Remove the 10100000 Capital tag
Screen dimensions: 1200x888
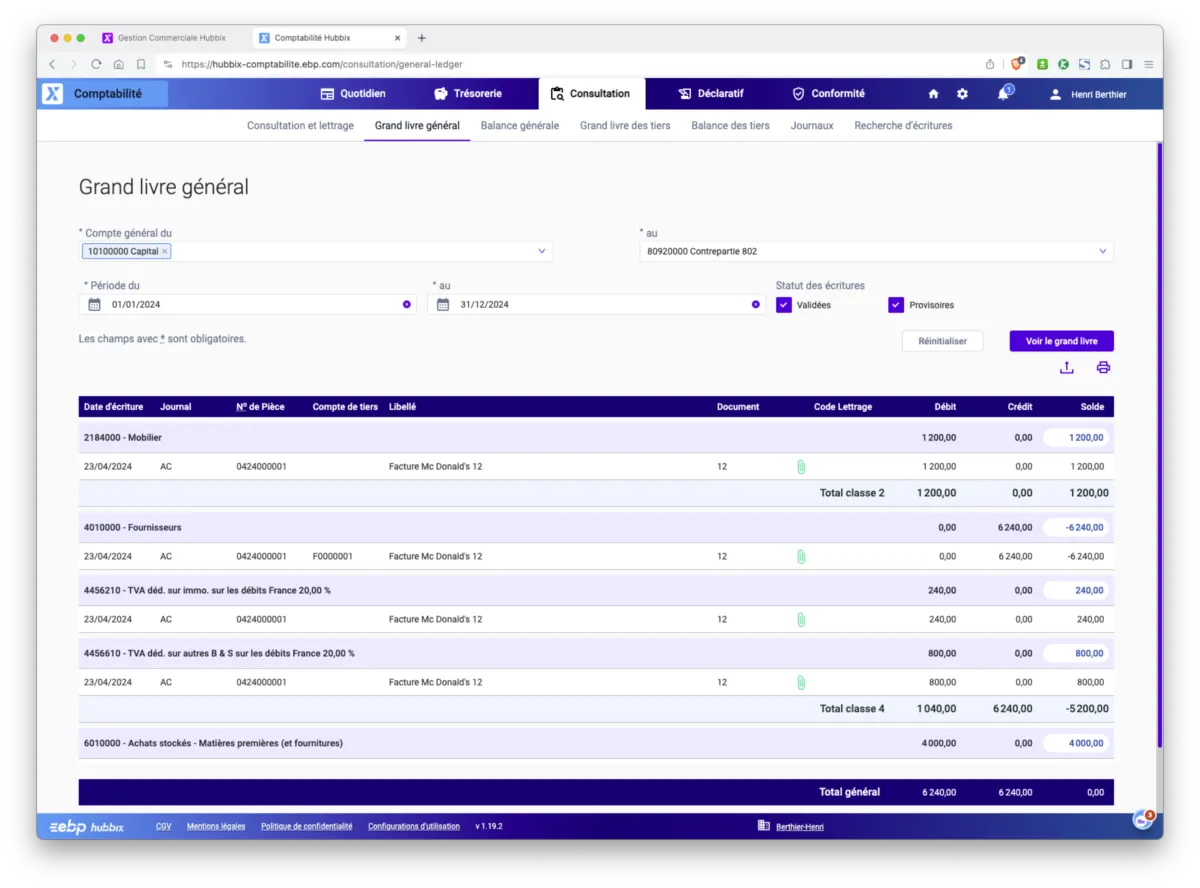(165, 252)
